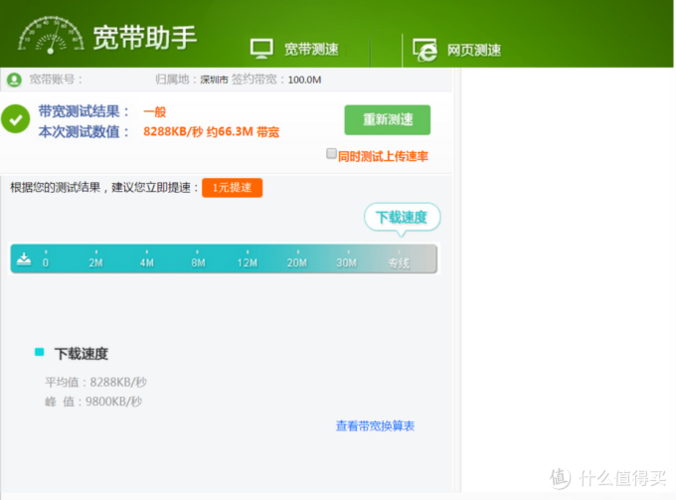Viewport: 676px width, 500px height.
Task: Click the 平均值：8288KB/秒 line
Action: 96,382
